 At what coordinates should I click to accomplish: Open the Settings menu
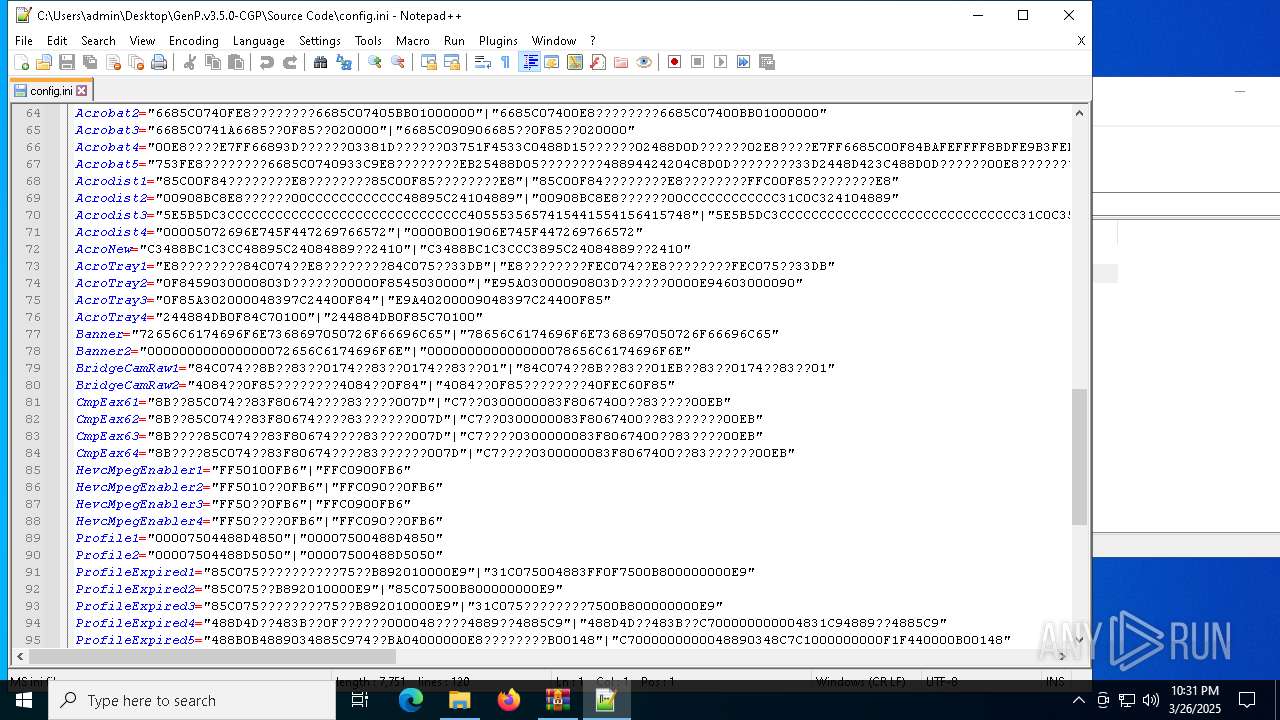(320, 41)
